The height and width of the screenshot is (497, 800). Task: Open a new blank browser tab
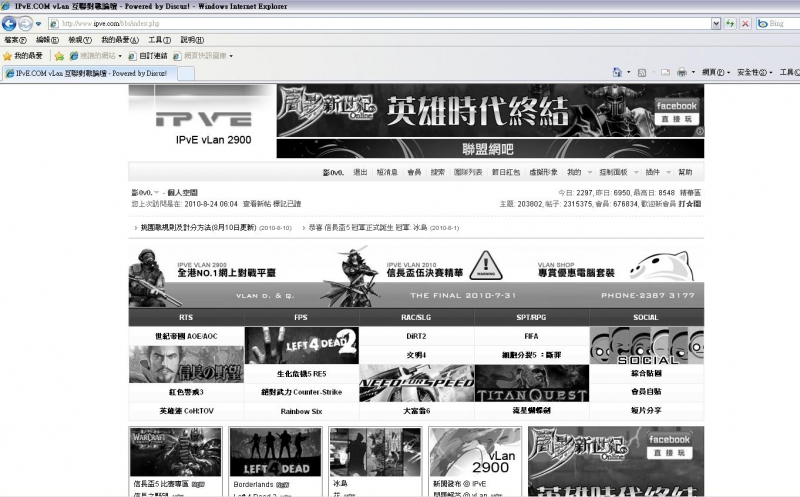[x=186, y=74]
